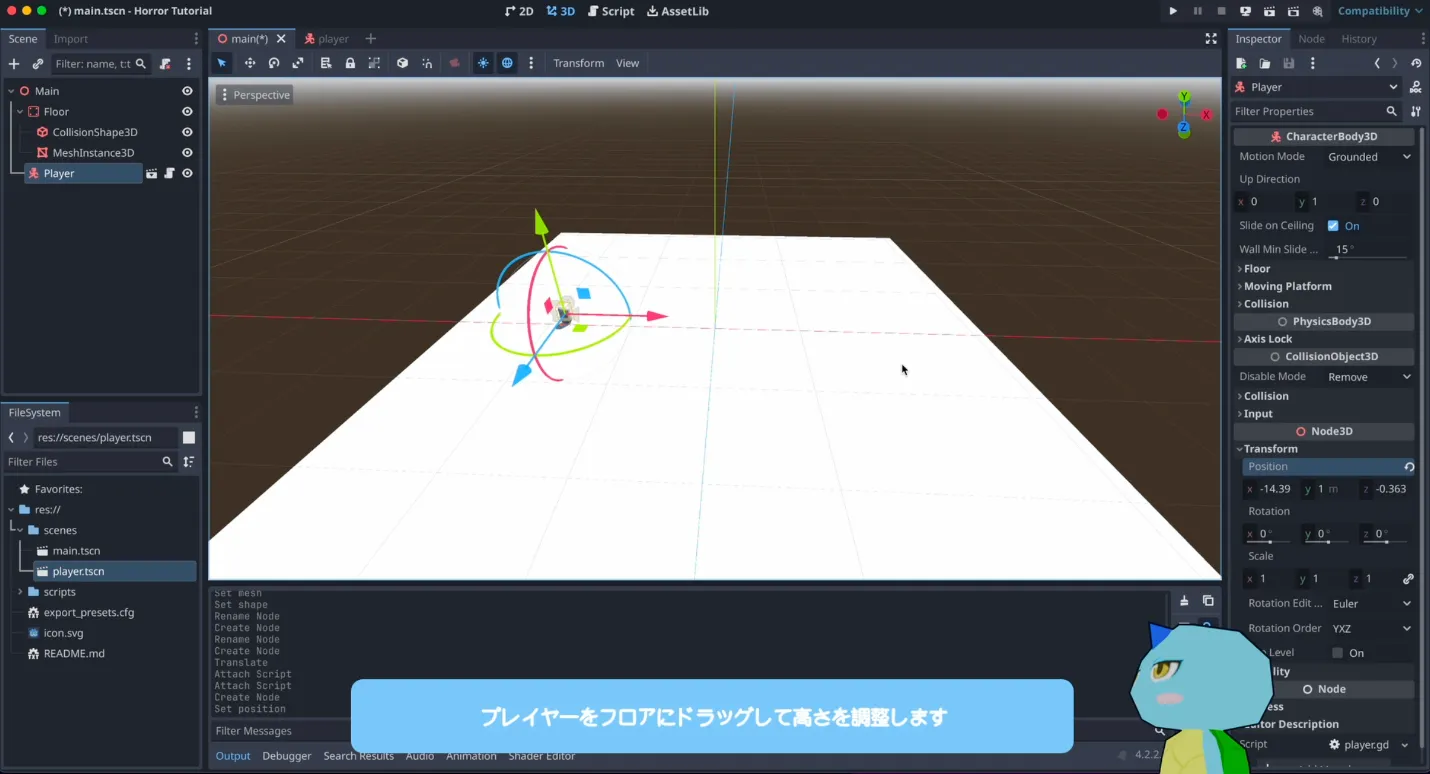Screen dimensions: 1430x774
Task: Run the project with the play button
Action: [1173, 11]
